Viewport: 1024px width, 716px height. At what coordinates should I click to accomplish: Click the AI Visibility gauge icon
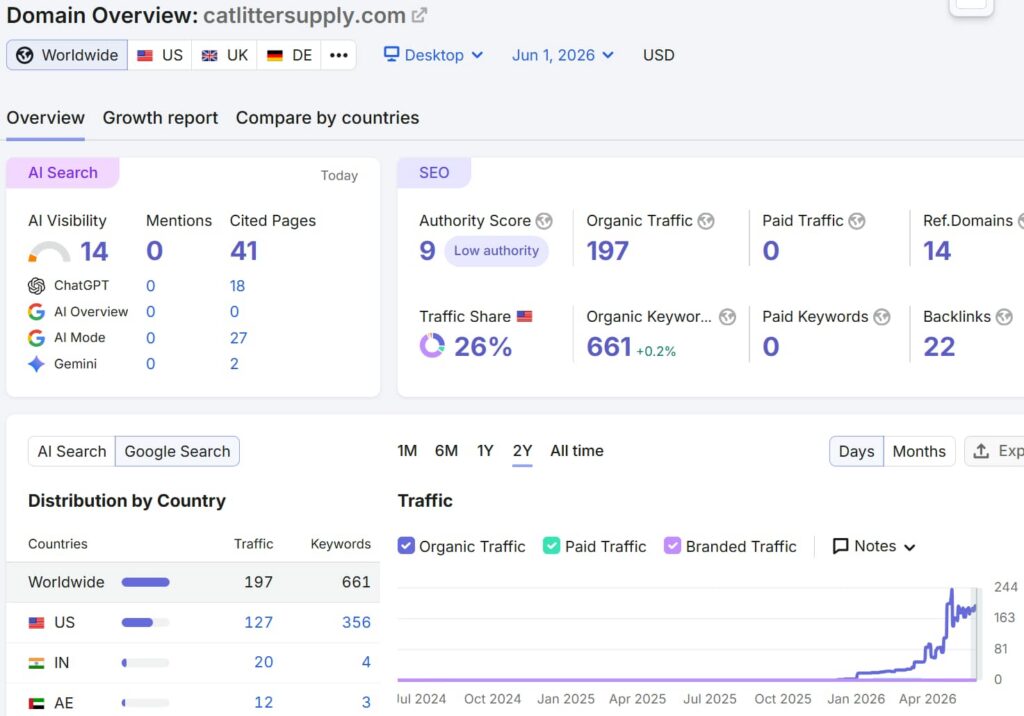49,252
